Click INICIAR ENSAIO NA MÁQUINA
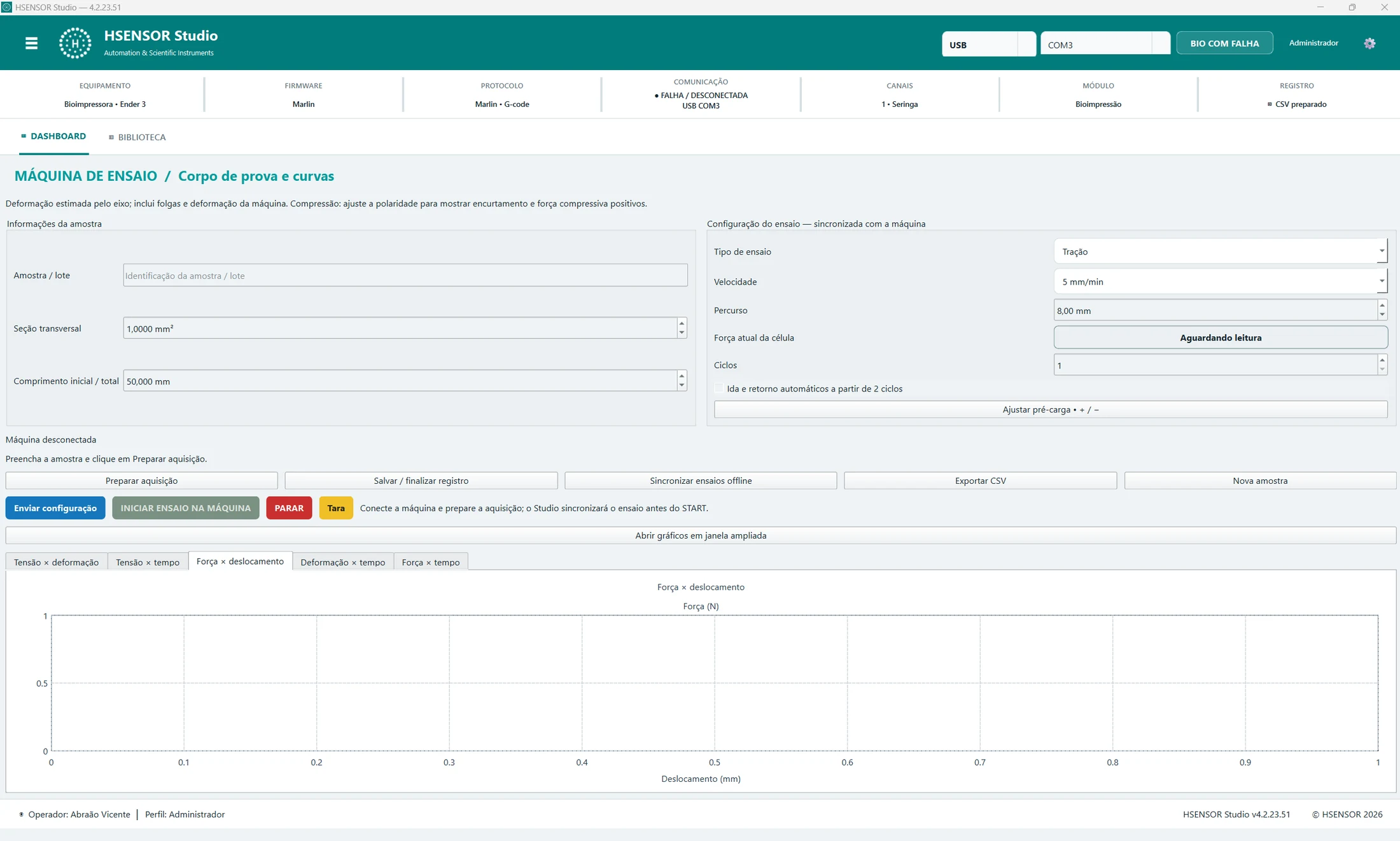This screenshot has width=1400, height=841. click(186, 508)
